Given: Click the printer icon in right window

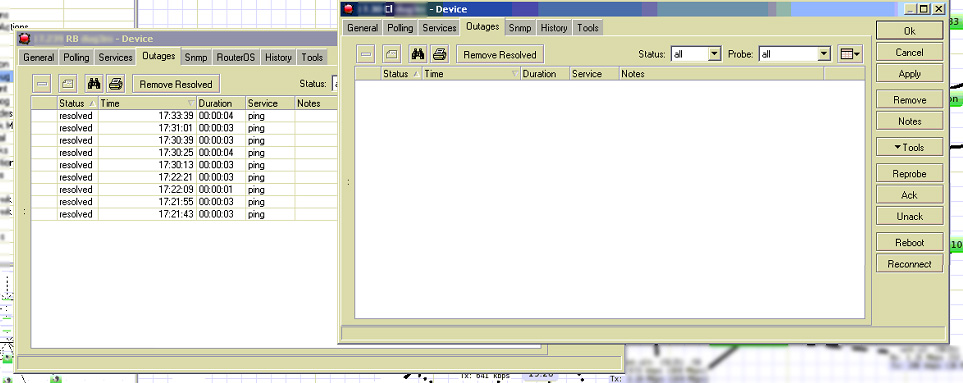Looking at the screenshot, I should tap(439, 54).
